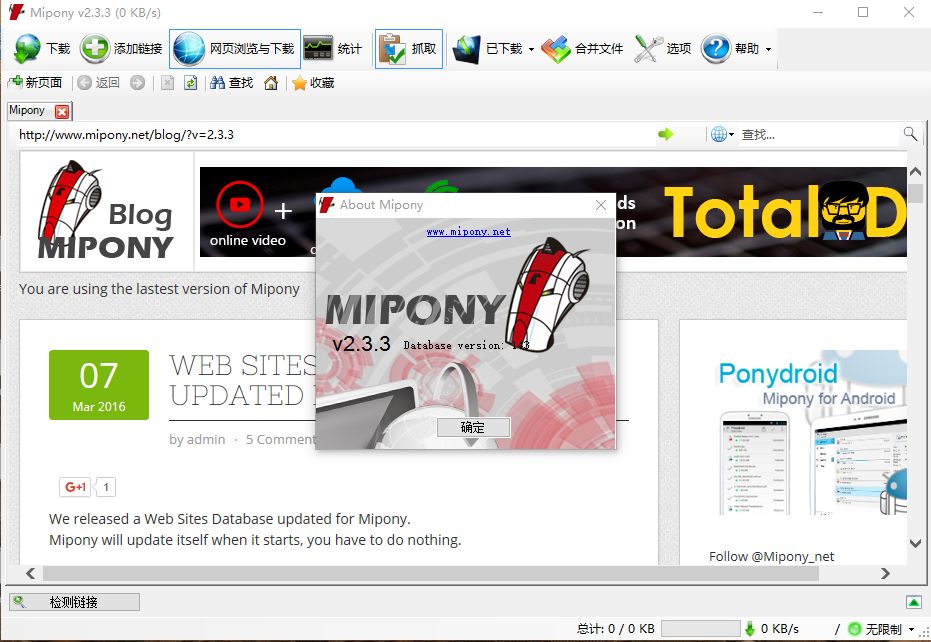Click the Blog Mipony logo

click(106, 210)
